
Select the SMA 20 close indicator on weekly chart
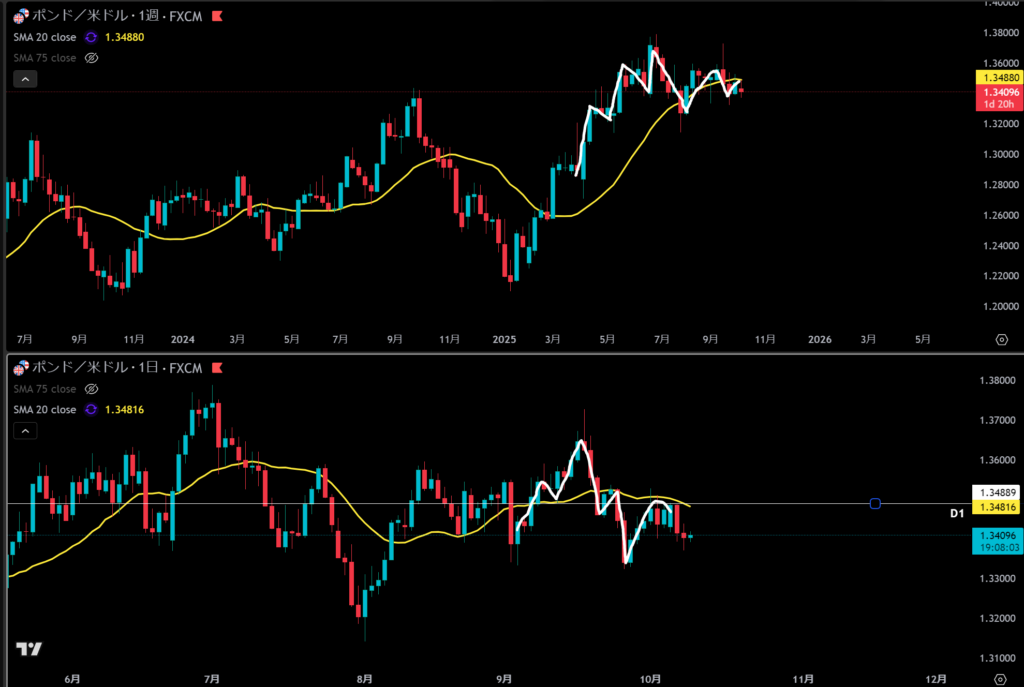44,37
